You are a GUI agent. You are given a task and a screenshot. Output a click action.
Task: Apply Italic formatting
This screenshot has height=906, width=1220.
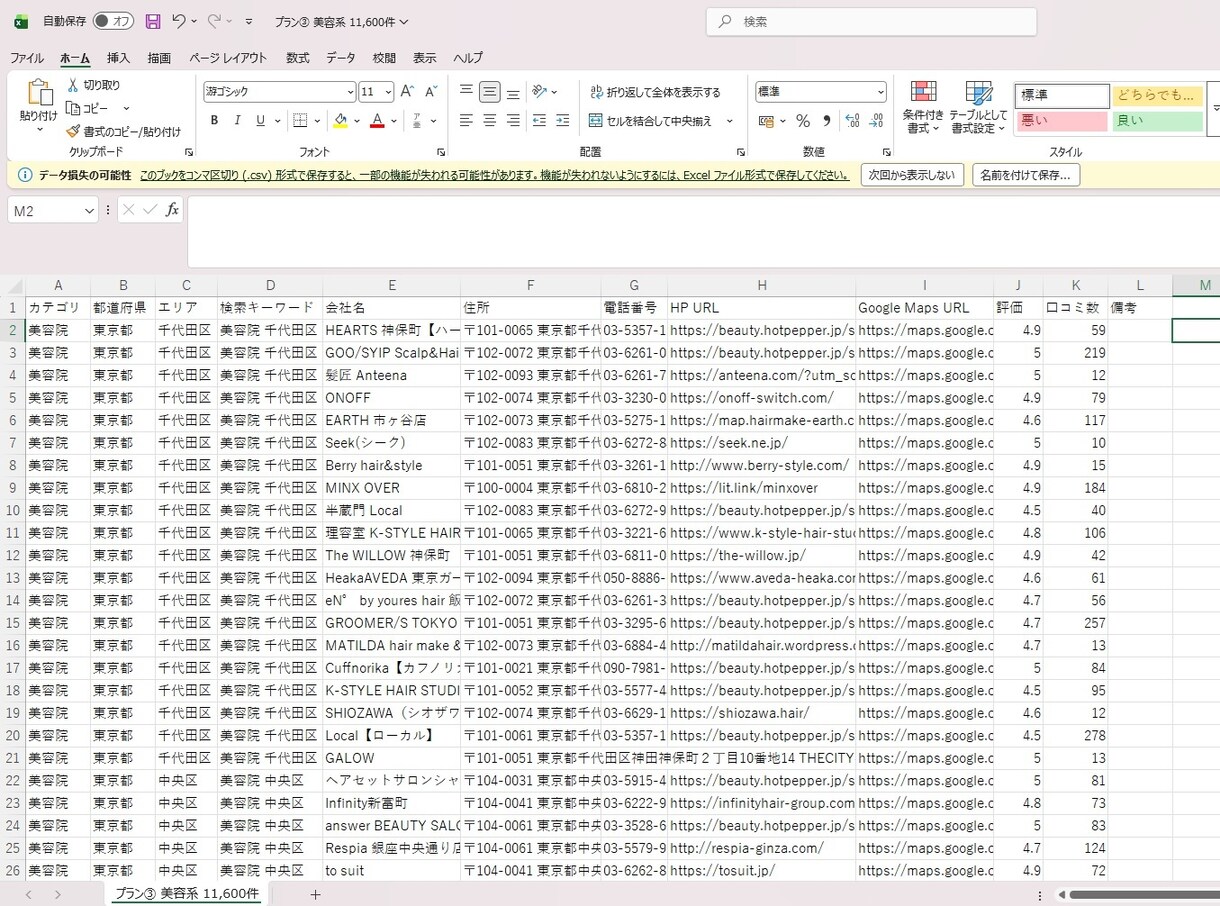point(237,121)
